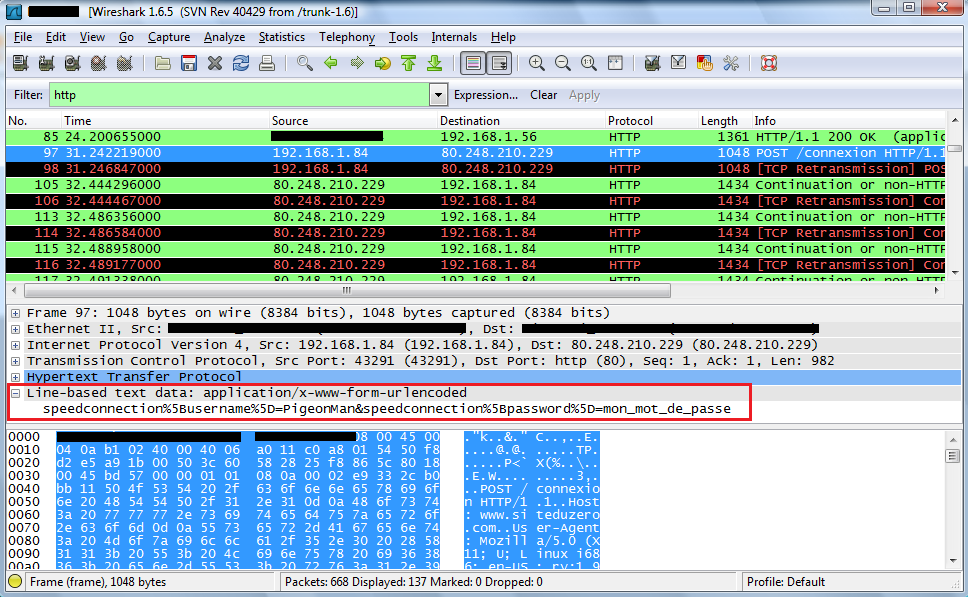Image resolution: width=968 pixels, height=597 pixels.
Task: Open the Find packet magnifier icon
Action: click(x=305, y=63)
